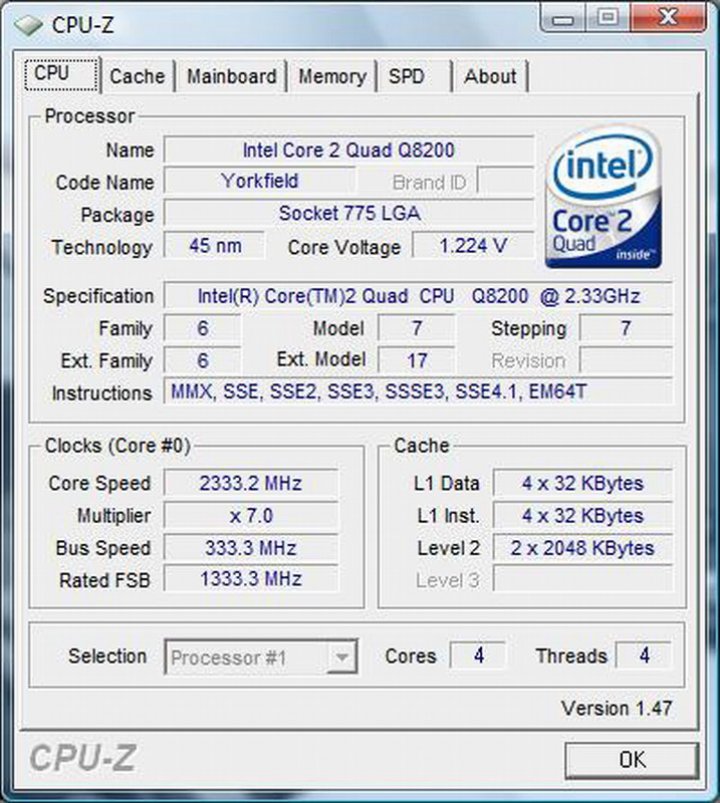The image size is (720, 803).
Task: Click the Stepping value 7
Action: [x=625, y=328]
